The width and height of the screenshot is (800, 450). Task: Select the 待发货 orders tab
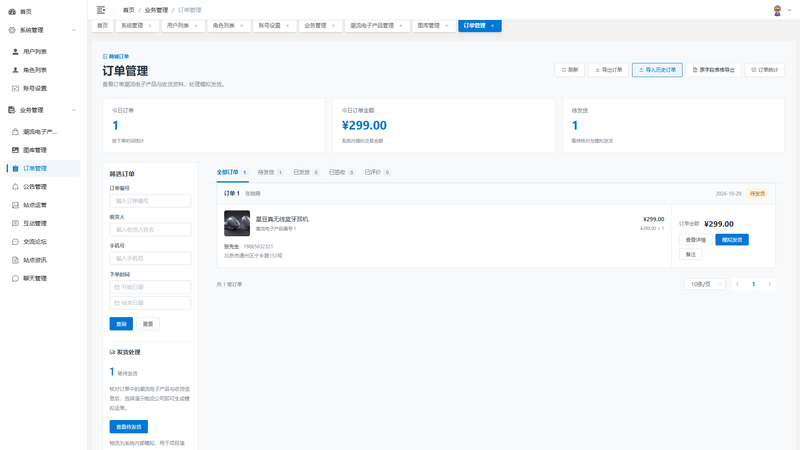point(270,172)
